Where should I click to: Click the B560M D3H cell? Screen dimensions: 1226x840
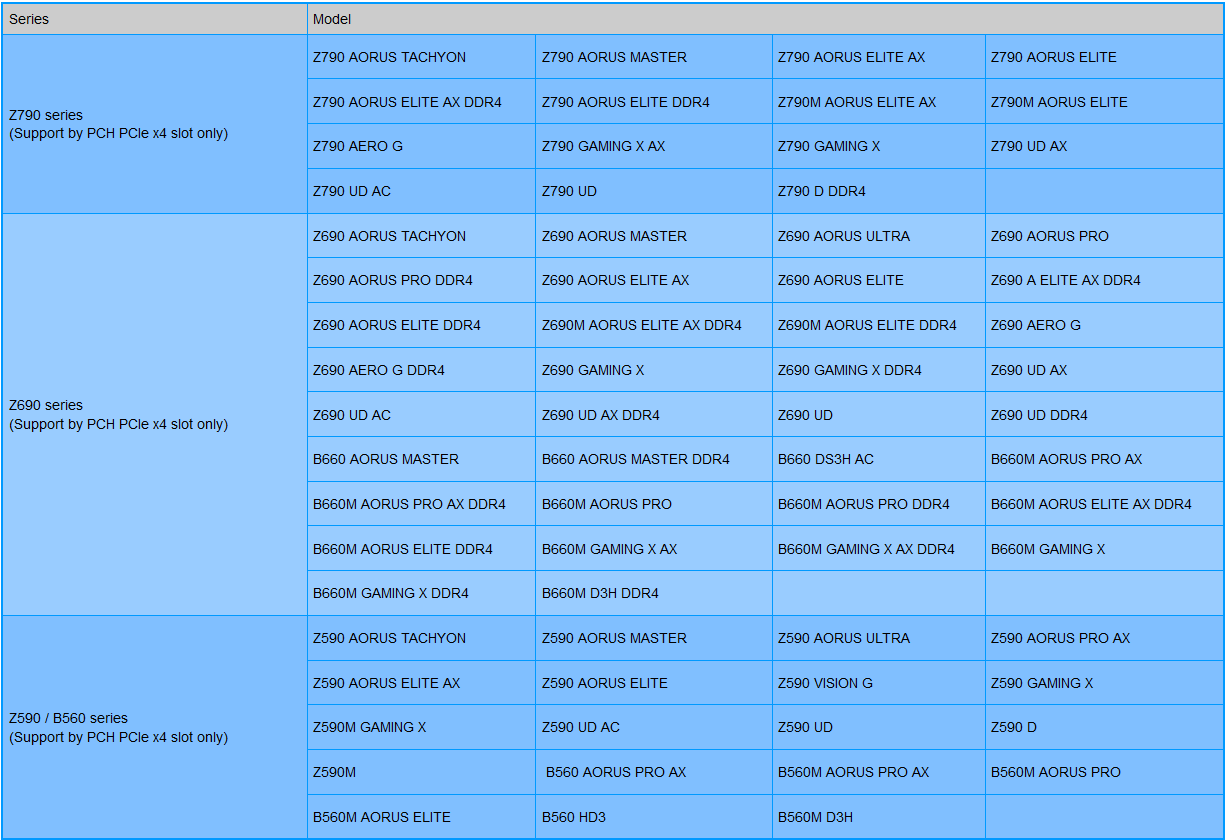[879, 817]
